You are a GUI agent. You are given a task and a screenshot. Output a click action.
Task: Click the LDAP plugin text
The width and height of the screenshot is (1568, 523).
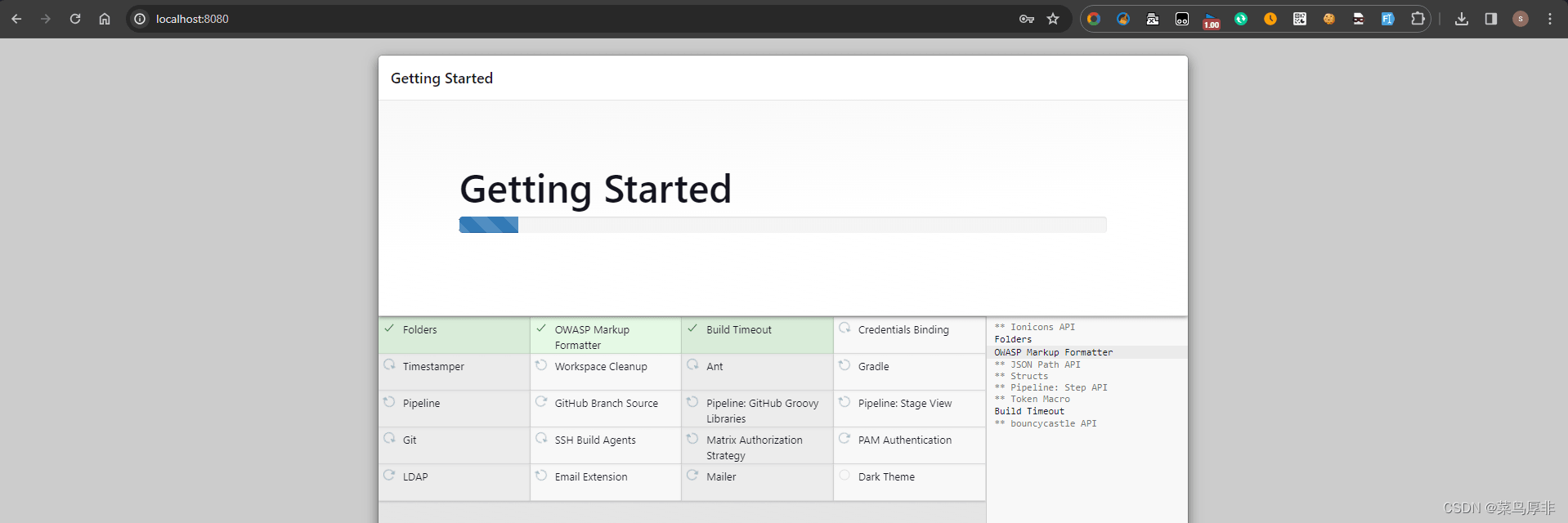coord(415,477)
